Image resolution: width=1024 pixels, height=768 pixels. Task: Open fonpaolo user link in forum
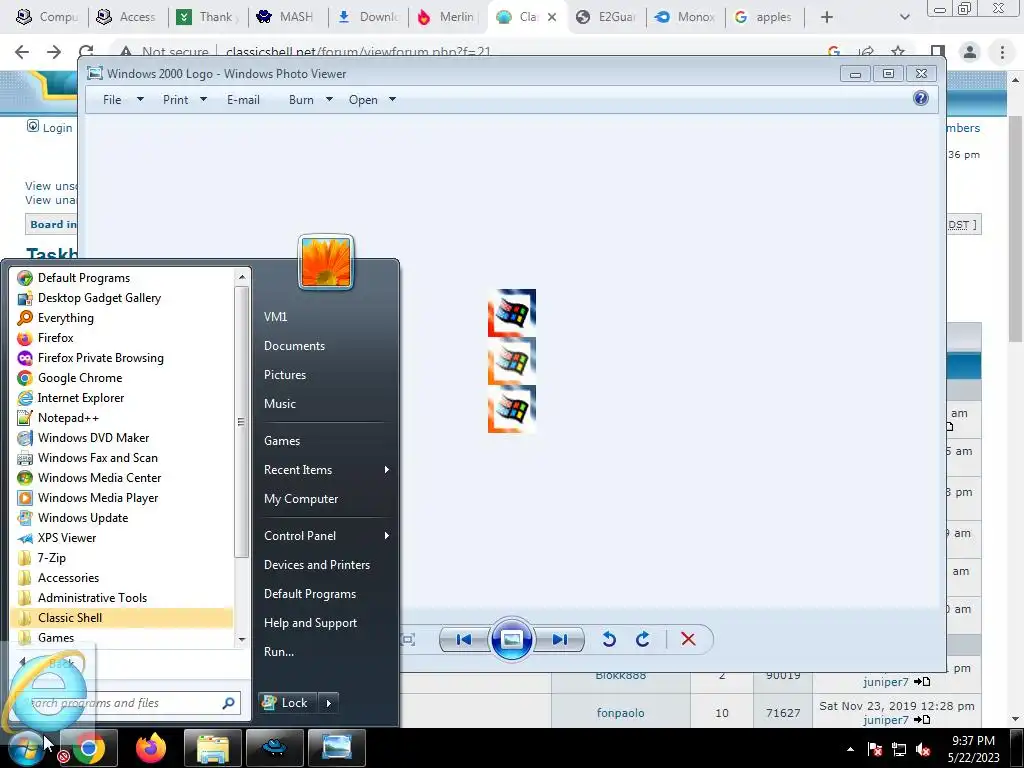(620, 713)
